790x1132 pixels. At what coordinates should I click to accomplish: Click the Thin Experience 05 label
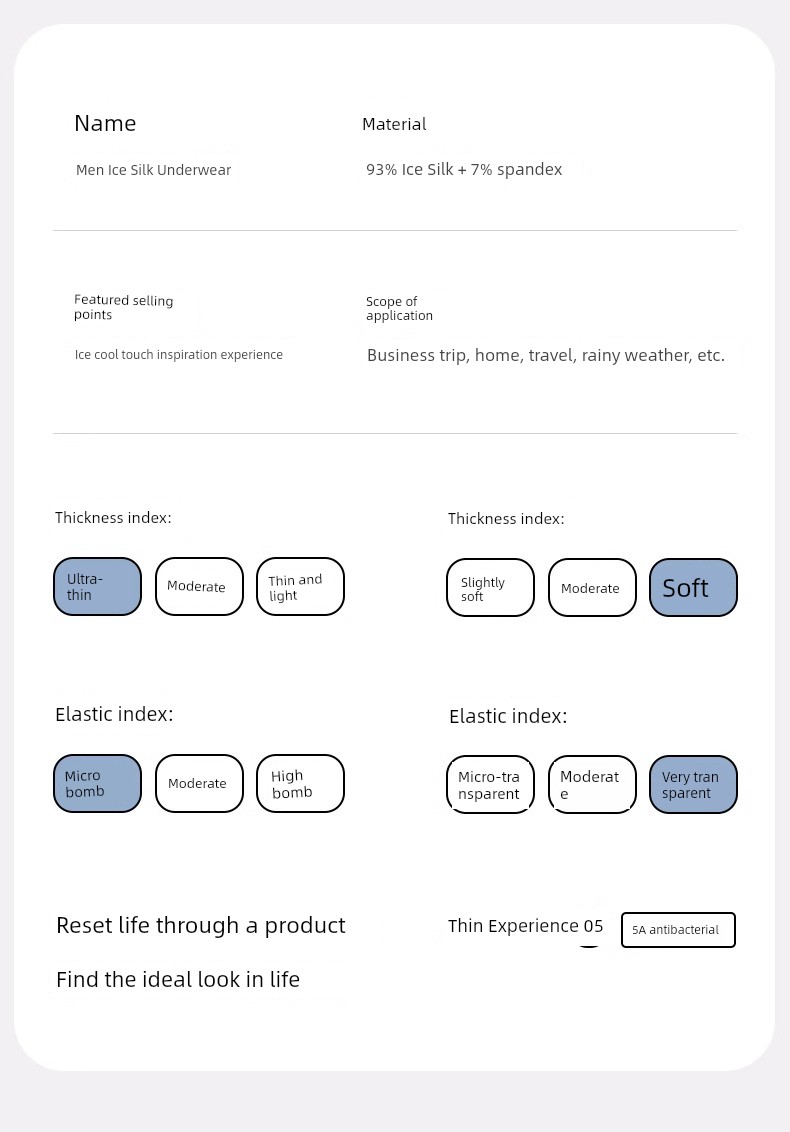point(525,926)
